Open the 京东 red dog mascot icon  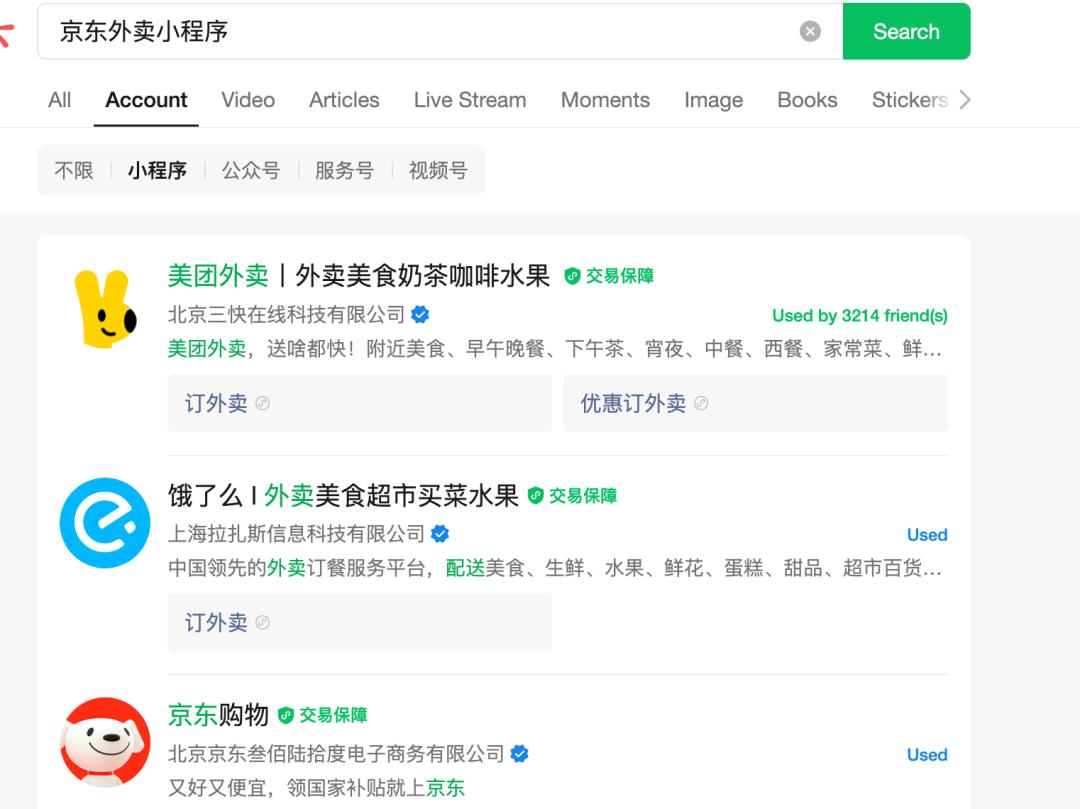tap(105, 742)
